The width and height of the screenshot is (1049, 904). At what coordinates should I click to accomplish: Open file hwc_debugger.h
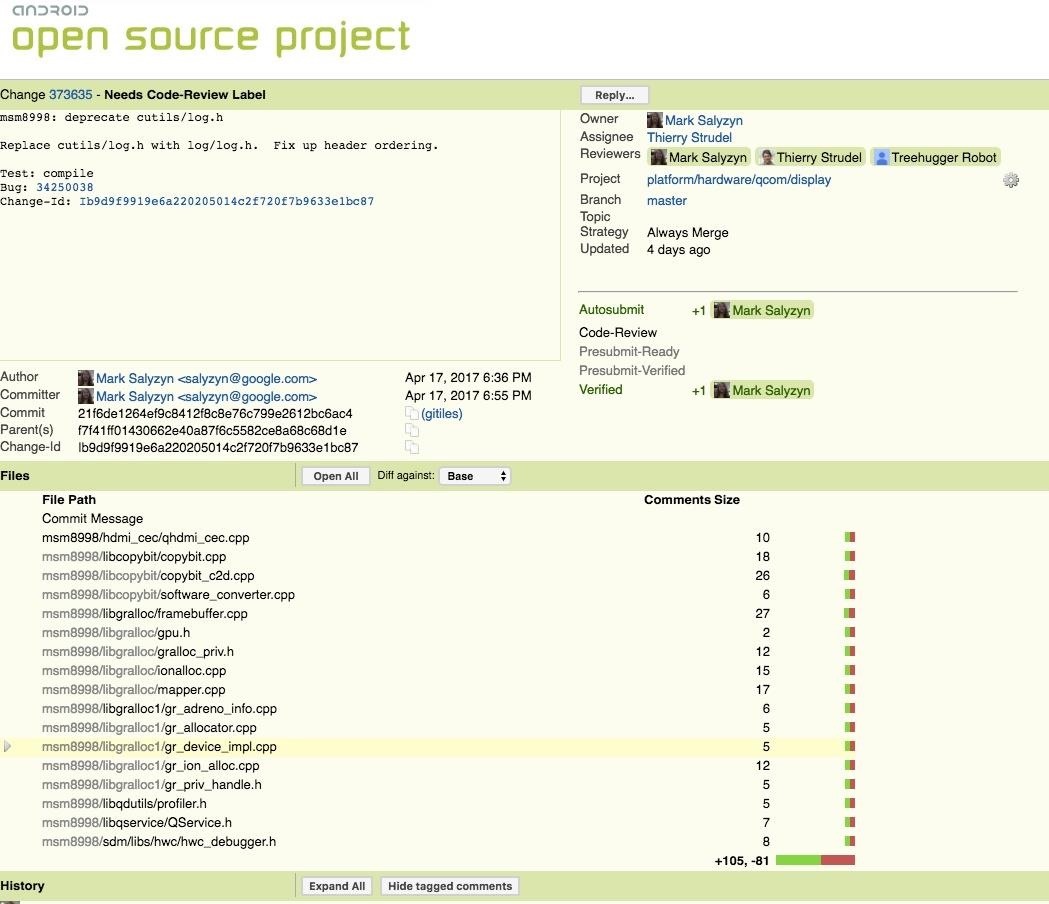(x=159, y=841)
